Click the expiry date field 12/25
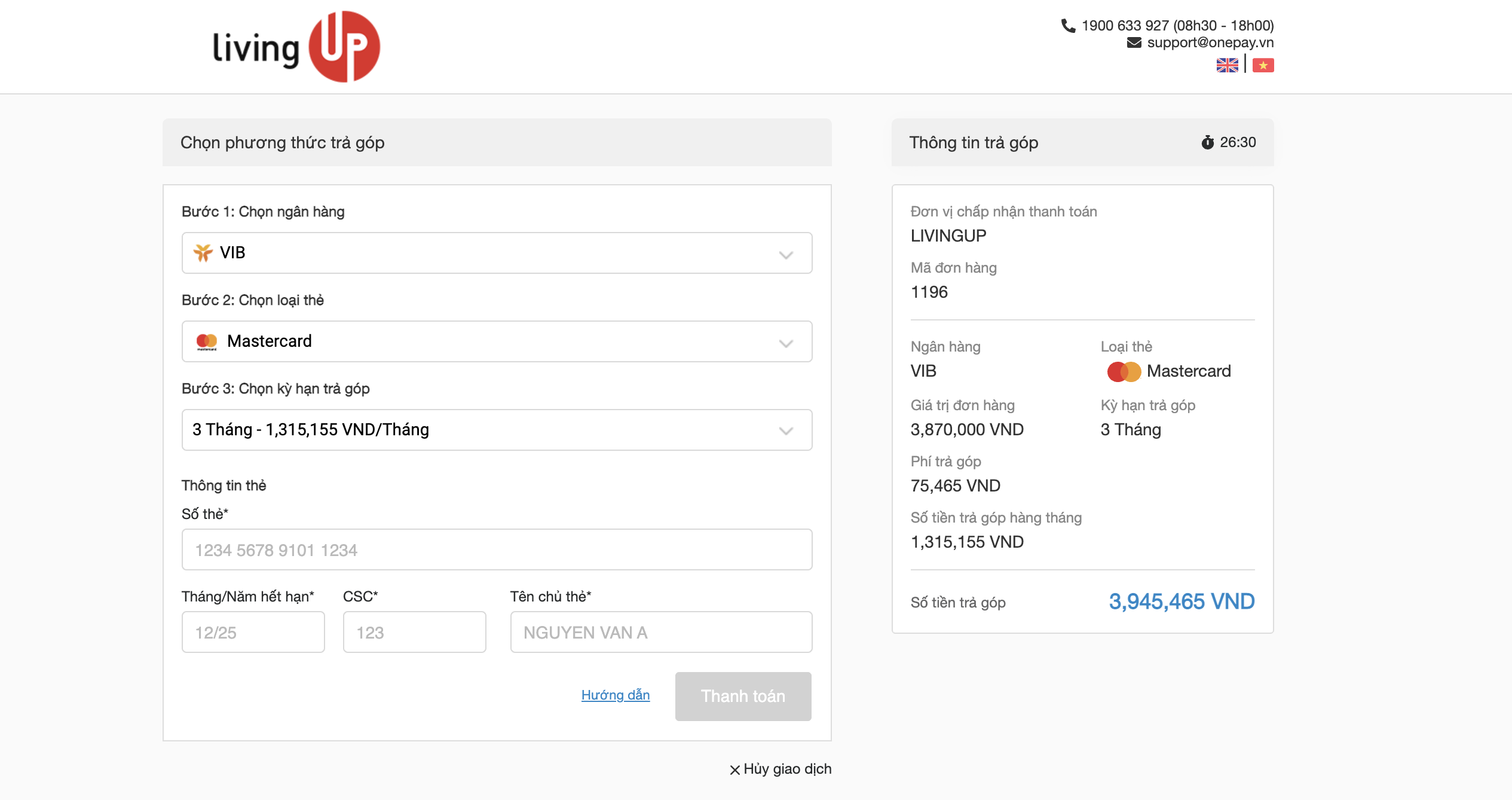1512x800 pixels. 253,632
